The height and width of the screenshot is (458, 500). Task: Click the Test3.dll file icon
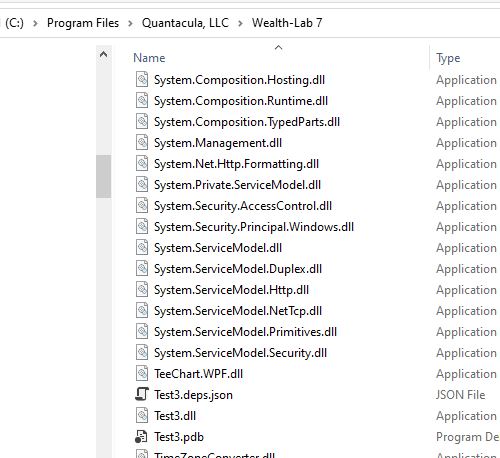(142, 416)
